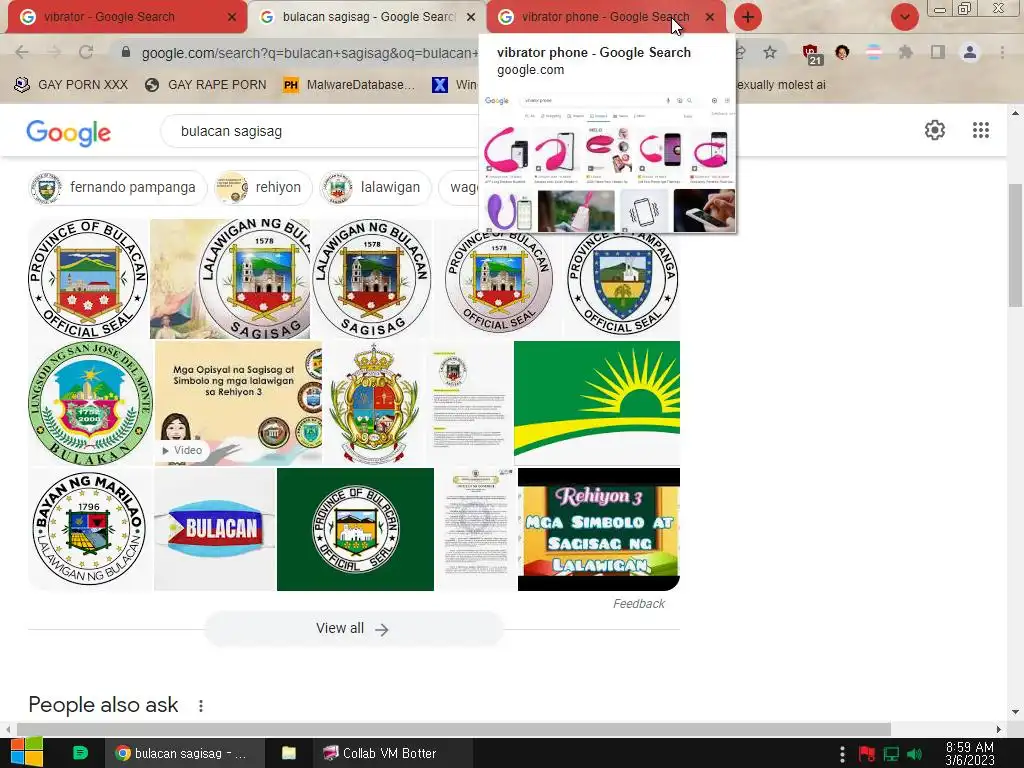Viewport: 1024px width, 768px height.
Task: Close the 'bulacan sagisag' browser tab
Action: [471, 17]
